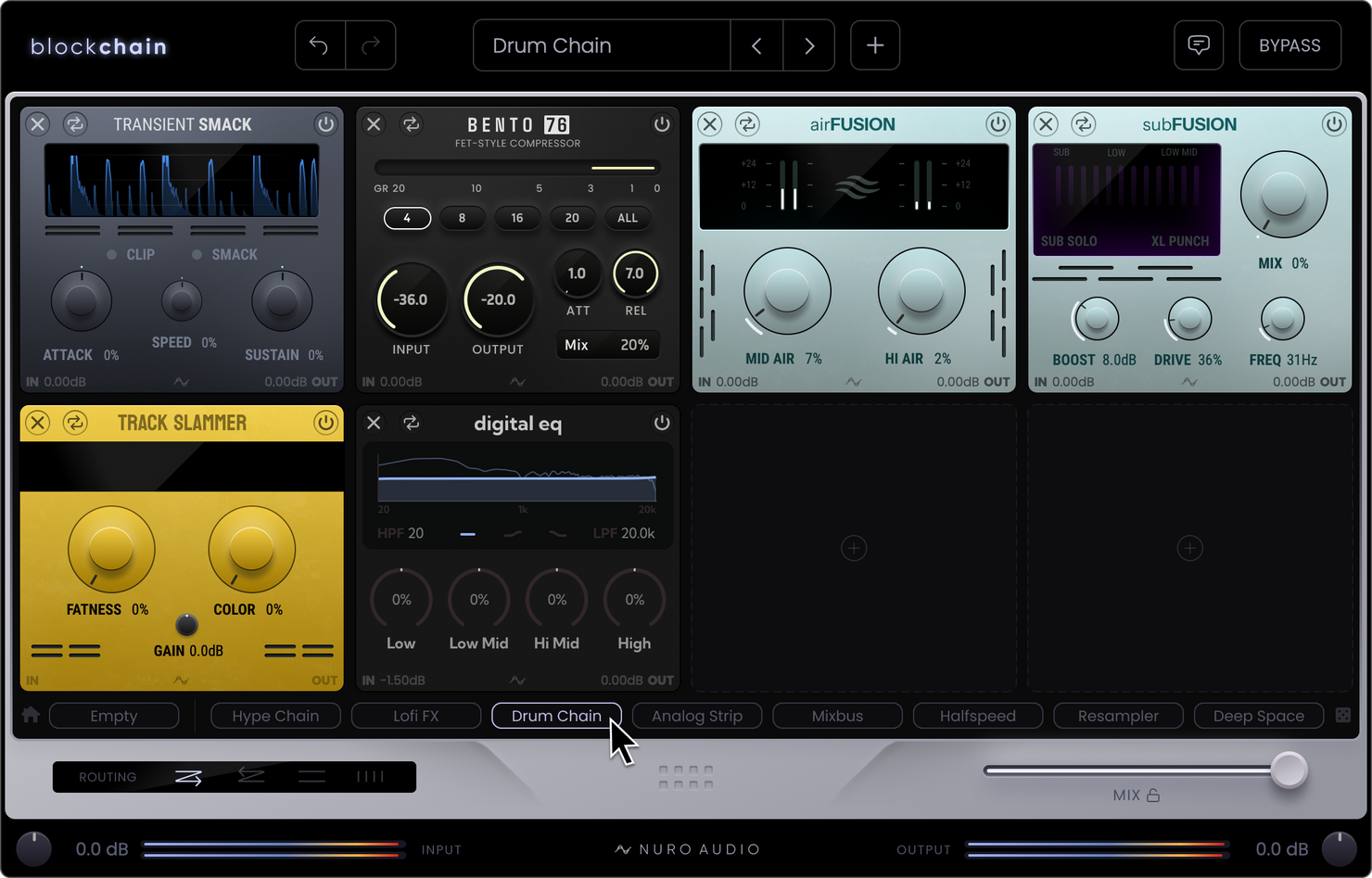The width and height of the screenshot is (1372, 878).
Task: Remove the Transient Smack module
Action: pyautogui.click(x=37, y=124)
